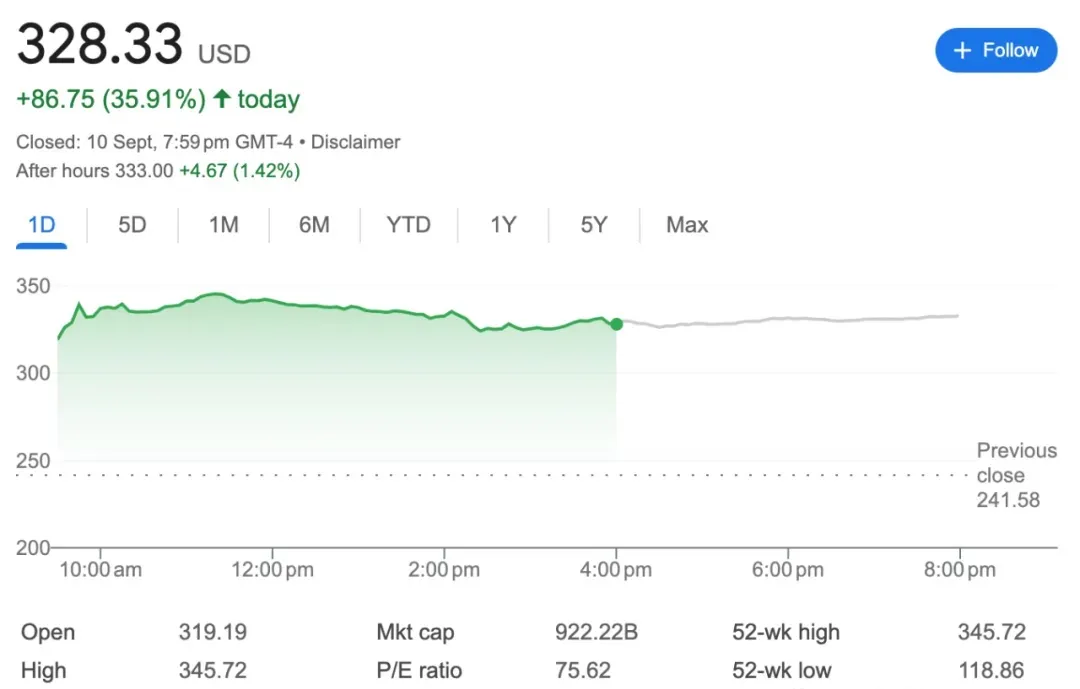Click the green up arrow beside today
The height and width of the screenshot is (689, 1080).
[221, 99]
